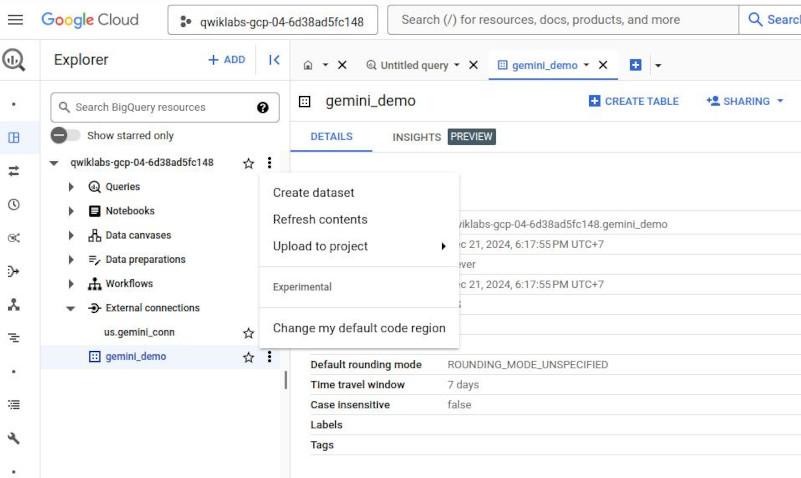The image size is (801, 478).
Task: Open gemini_demo dataset three-dot actions menu
Action: [x=269, y=357]
